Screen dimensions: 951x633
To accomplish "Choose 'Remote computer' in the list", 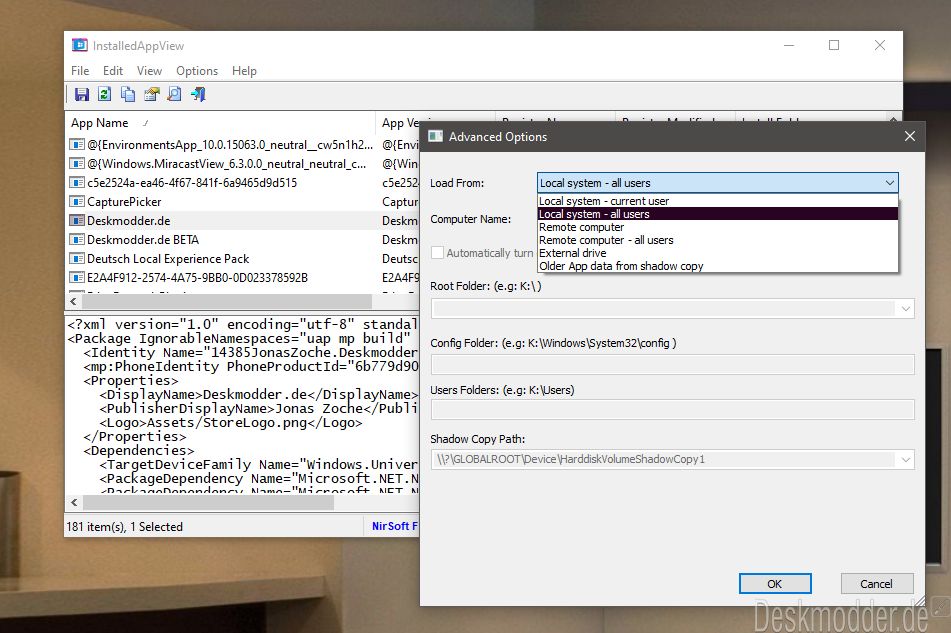I will [x=717, y=227].
